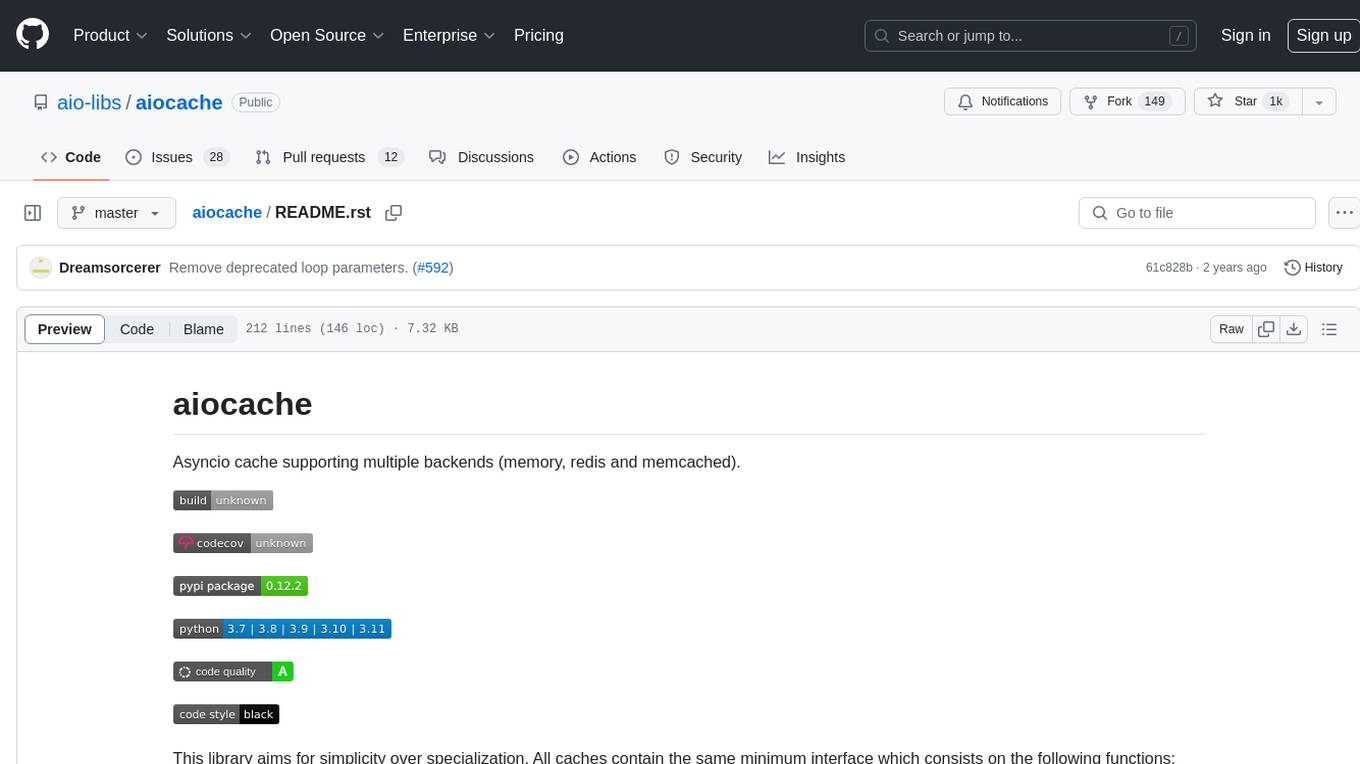The image size is (1360, 764).
Task: Switch to the Pull requests tab
Action: pyautogui.click(x=328, y=157)
